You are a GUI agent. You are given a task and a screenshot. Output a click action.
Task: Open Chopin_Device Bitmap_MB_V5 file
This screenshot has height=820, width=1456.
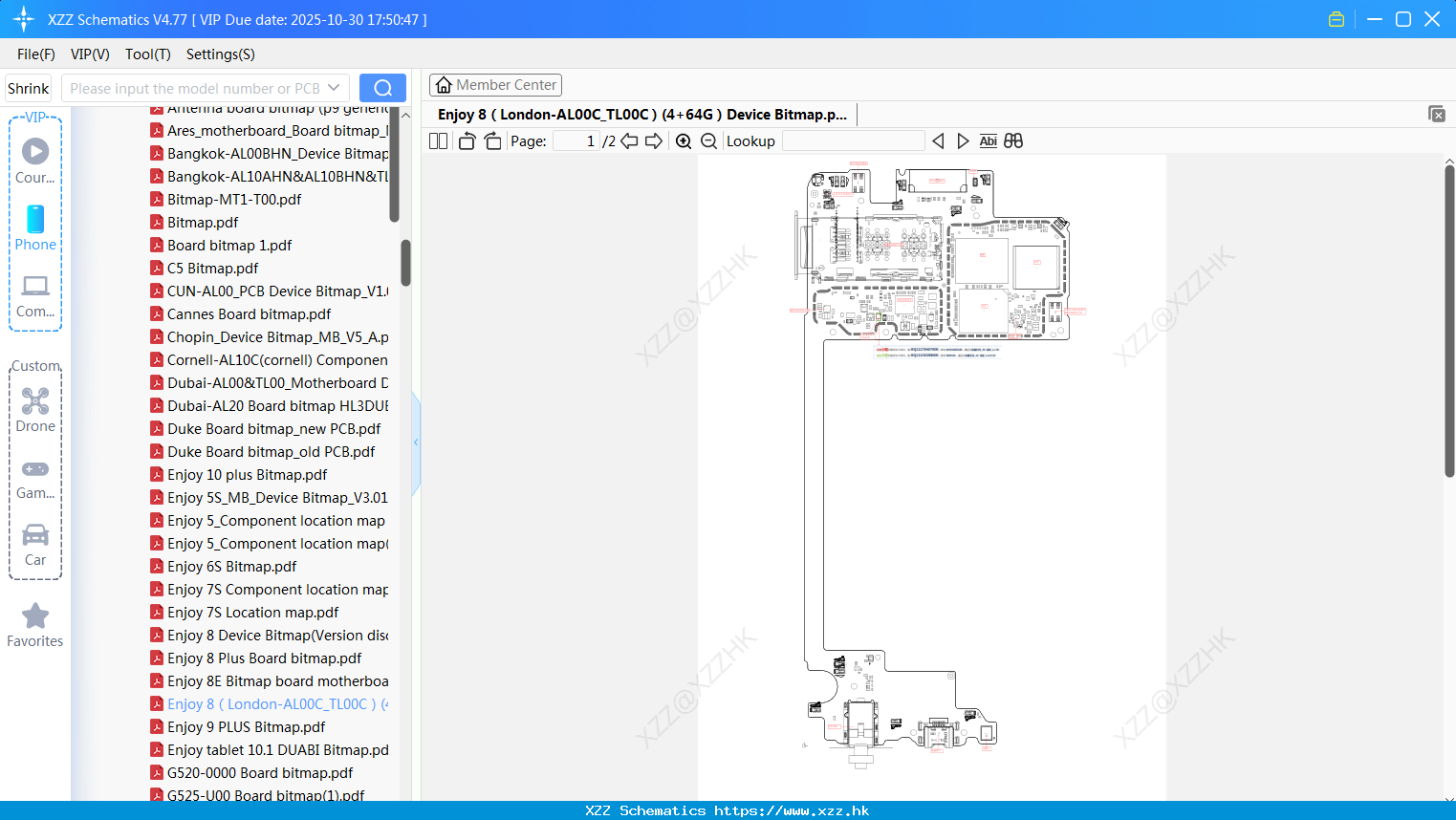point(269,337)
